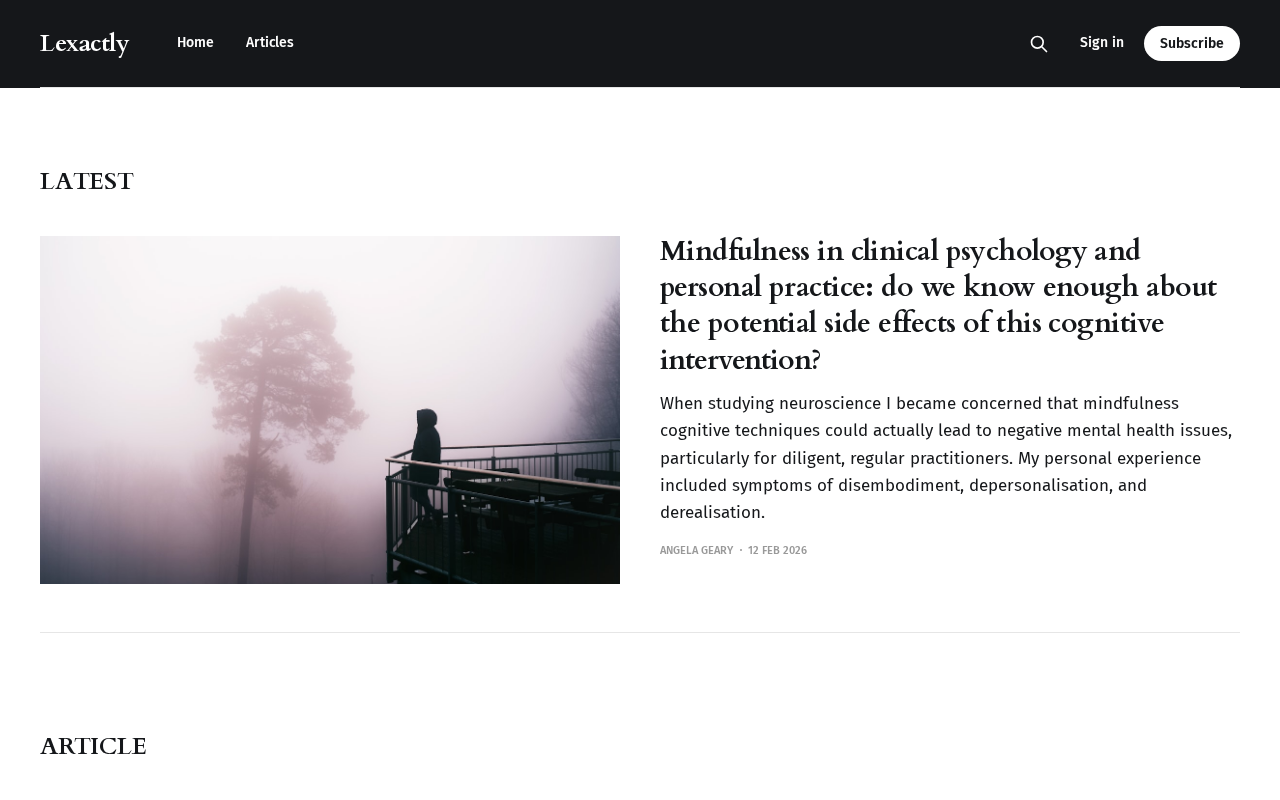Screen dimensions: 1280x800
Task: Click the ARTICLE section heading
Action: [93, 747]
